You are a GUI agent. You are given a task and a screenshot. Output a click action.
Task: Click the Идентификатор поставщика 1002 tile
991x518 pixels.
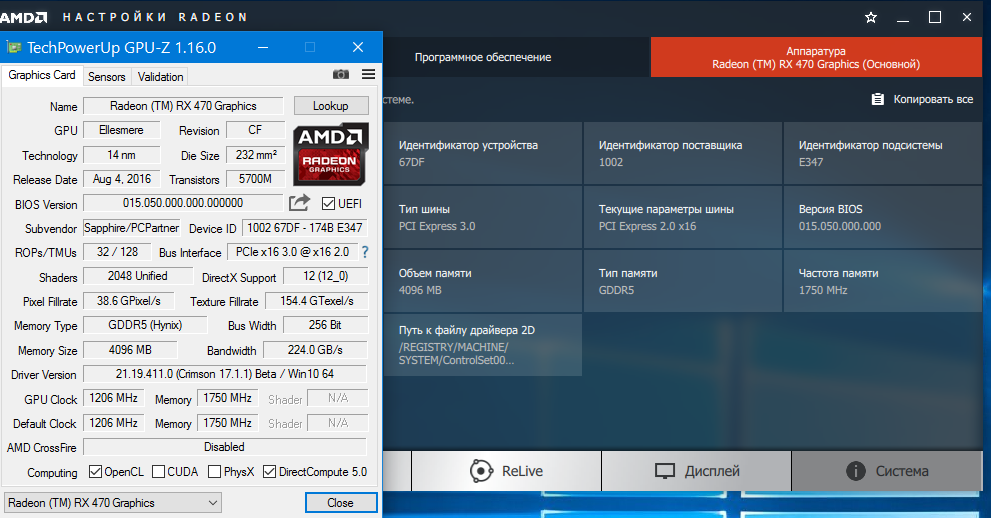tap(683, 153)
